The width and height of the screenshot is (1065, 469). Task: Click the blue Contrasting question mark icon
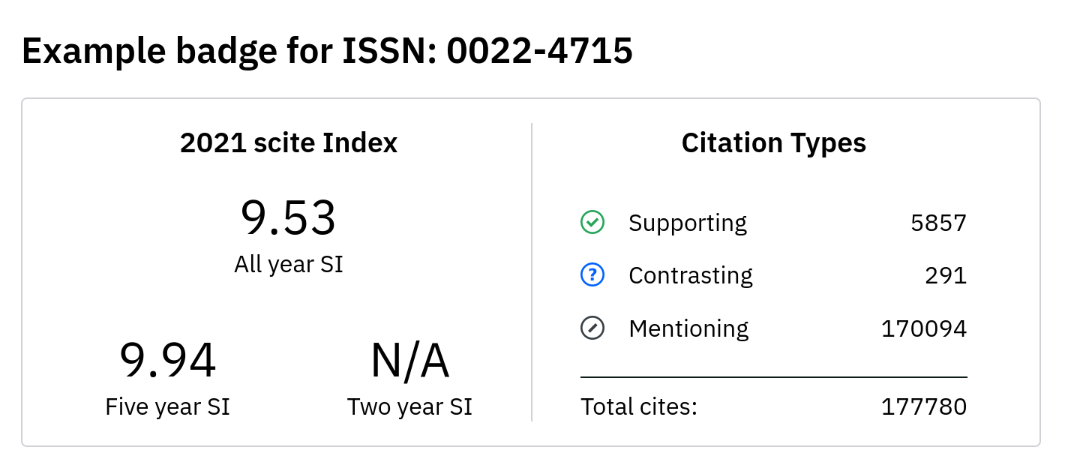coord(592,276)
